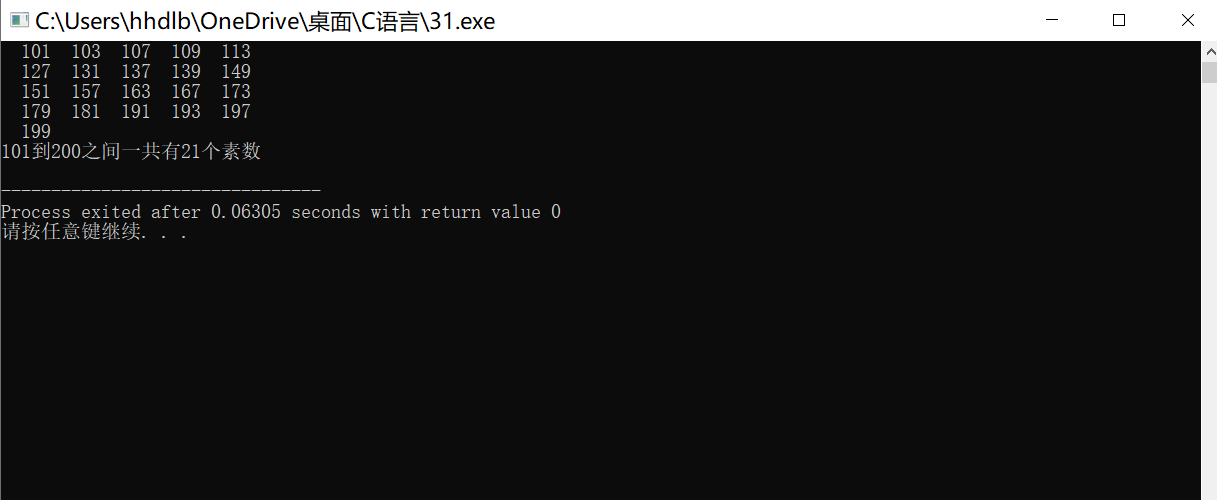Click the prime number 181

pyautogui.click(x=86, y=112)
